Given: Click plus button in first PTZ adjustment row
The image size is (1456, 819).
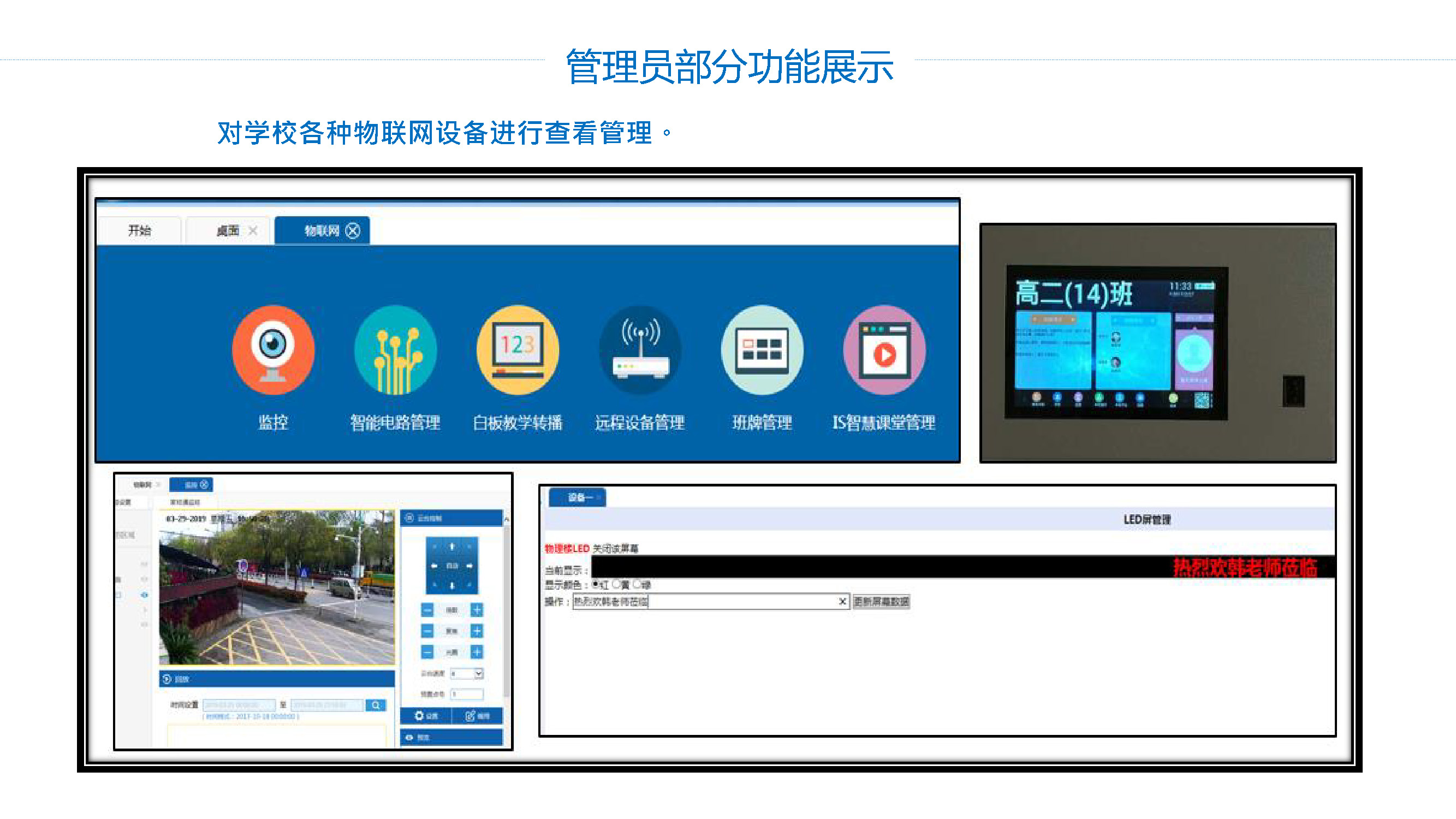Looking at the screenshot, I should [477, 610].
